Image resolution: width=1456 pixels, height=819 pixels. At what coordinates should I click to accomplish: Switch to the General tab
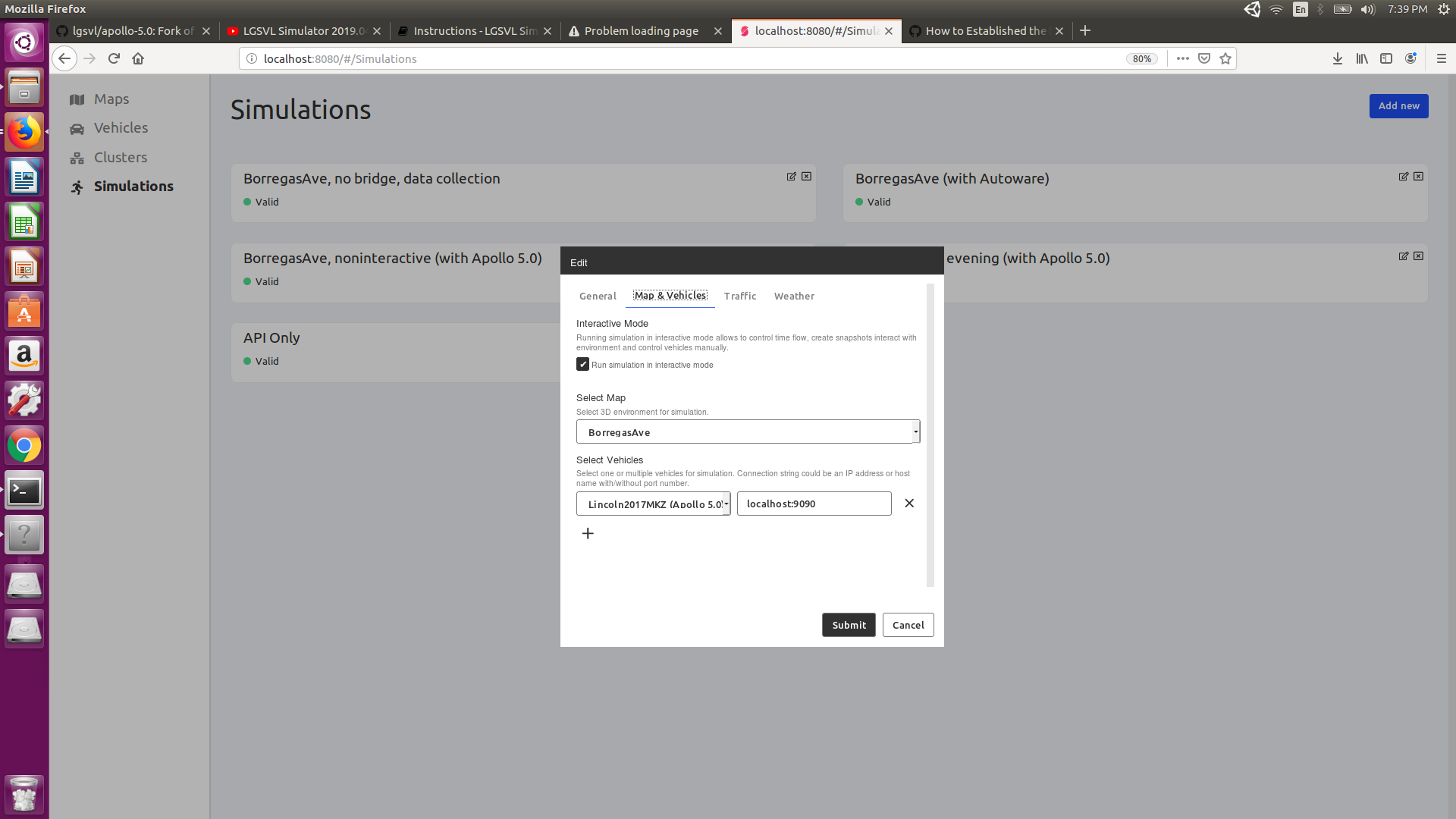[598, 297]
